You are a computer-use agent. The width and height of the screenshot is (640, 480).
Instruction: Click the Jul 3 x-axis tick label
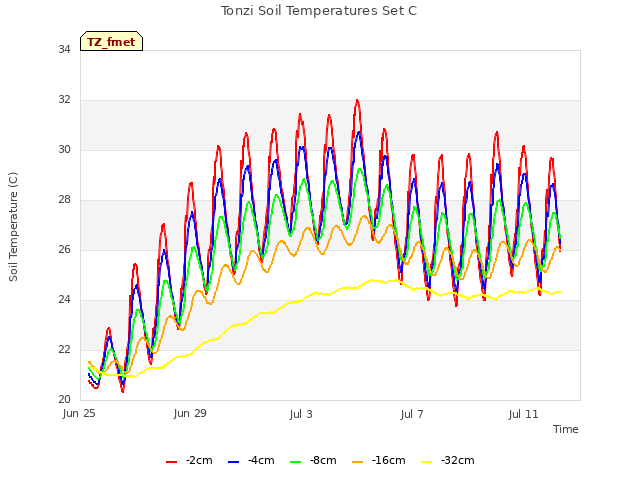click(x=301, y=414)
